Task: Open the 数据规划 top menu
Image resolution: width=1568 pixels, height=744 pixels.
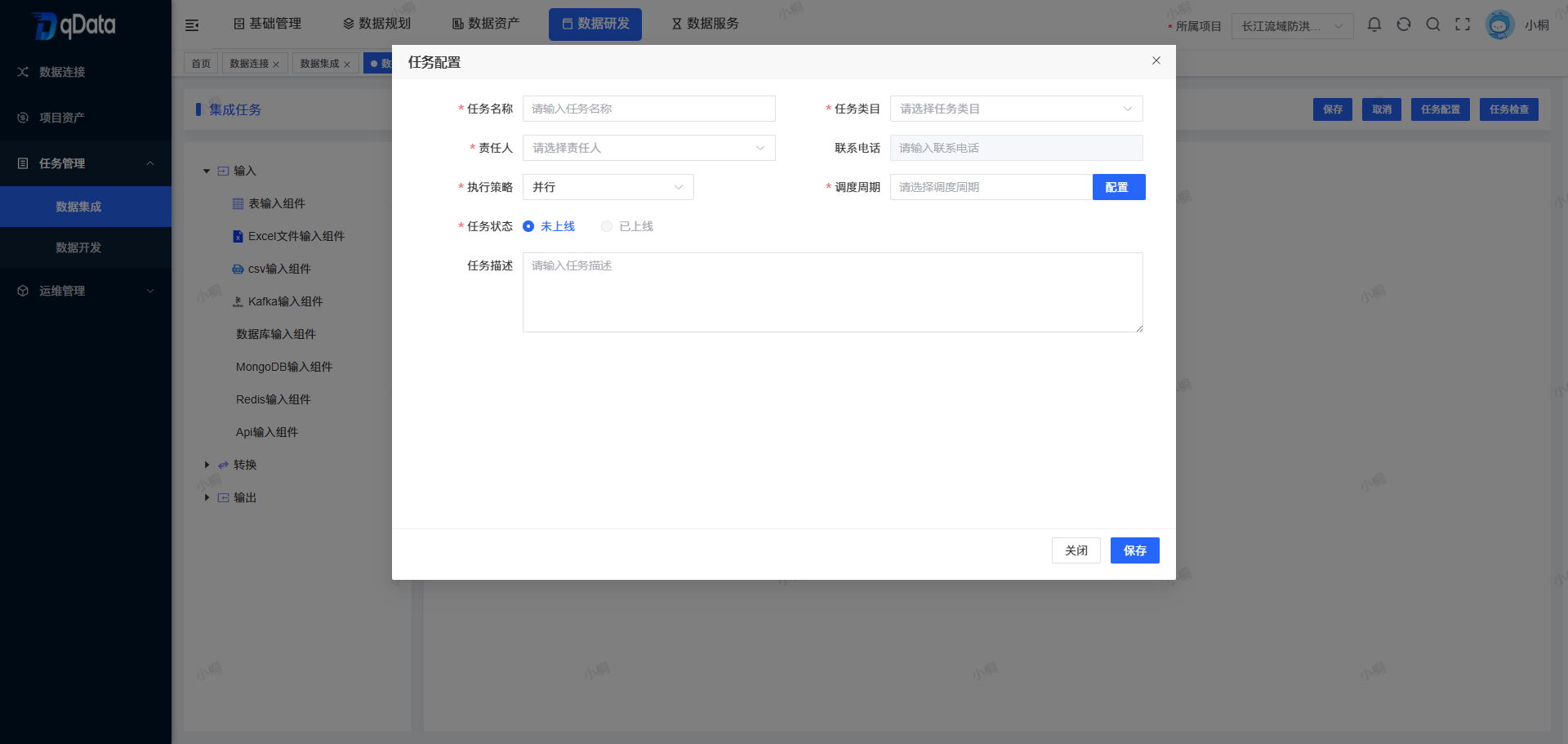Action: (377, 24)
